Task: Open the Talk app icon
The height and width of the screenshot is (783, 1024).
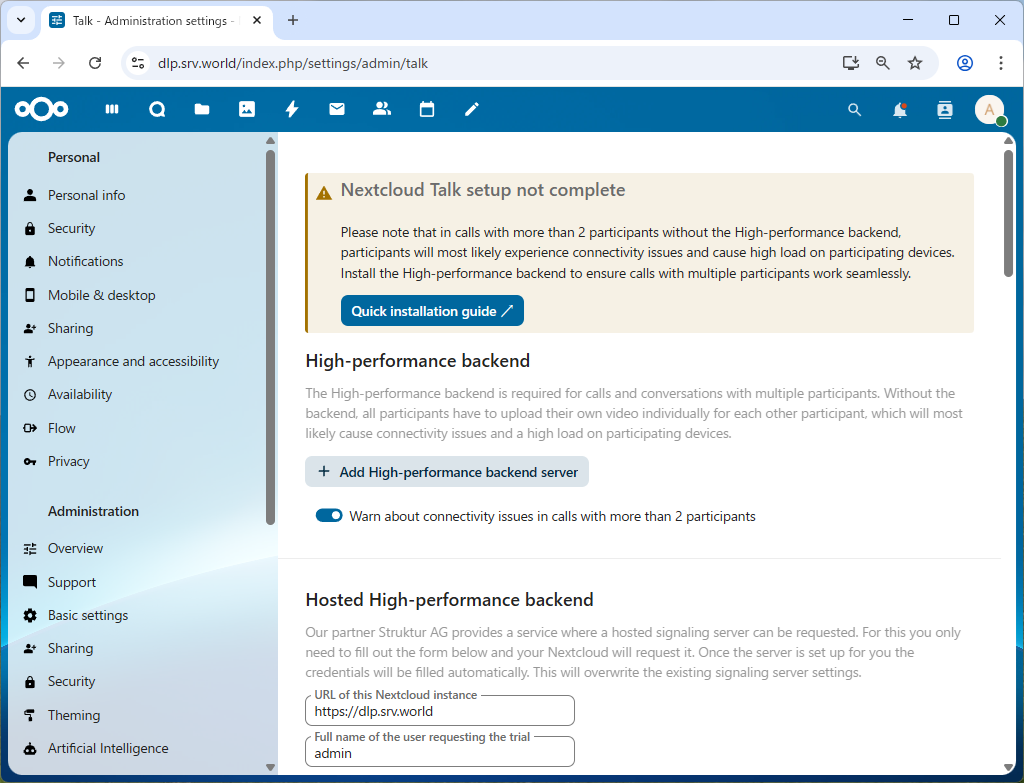Action: pyautogui.click(x=157, y=110)
